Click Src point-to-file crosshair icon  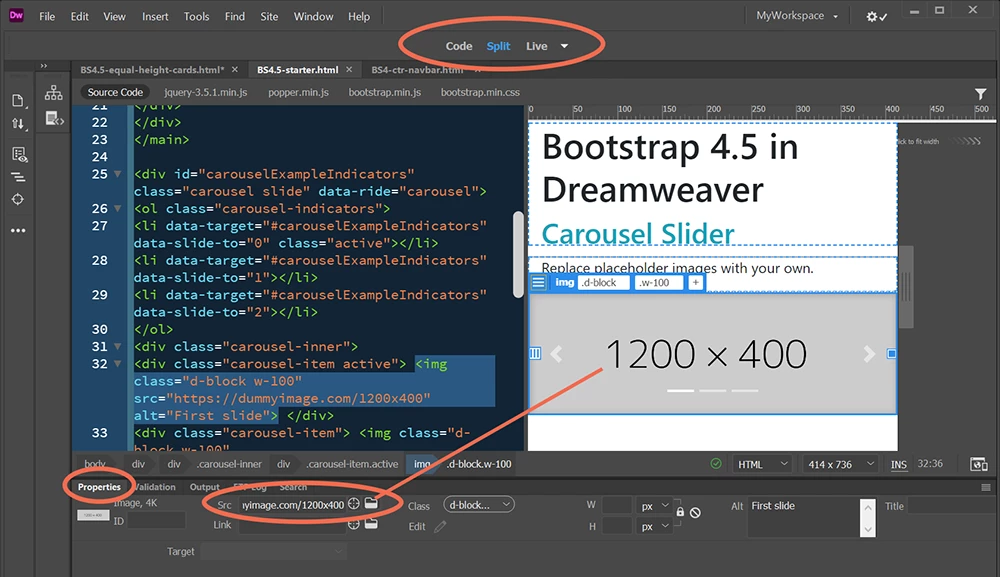(354, 504)
